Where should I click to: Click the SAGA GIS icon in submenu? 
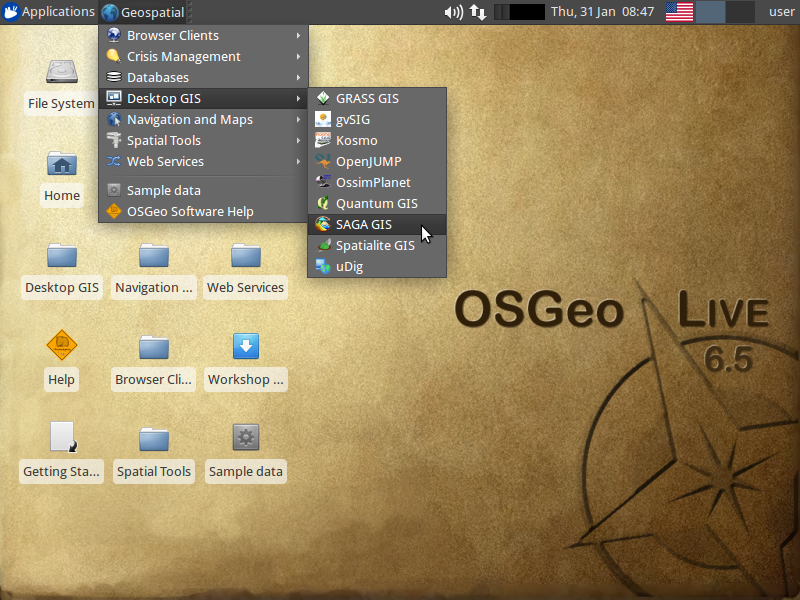[322, 224]
